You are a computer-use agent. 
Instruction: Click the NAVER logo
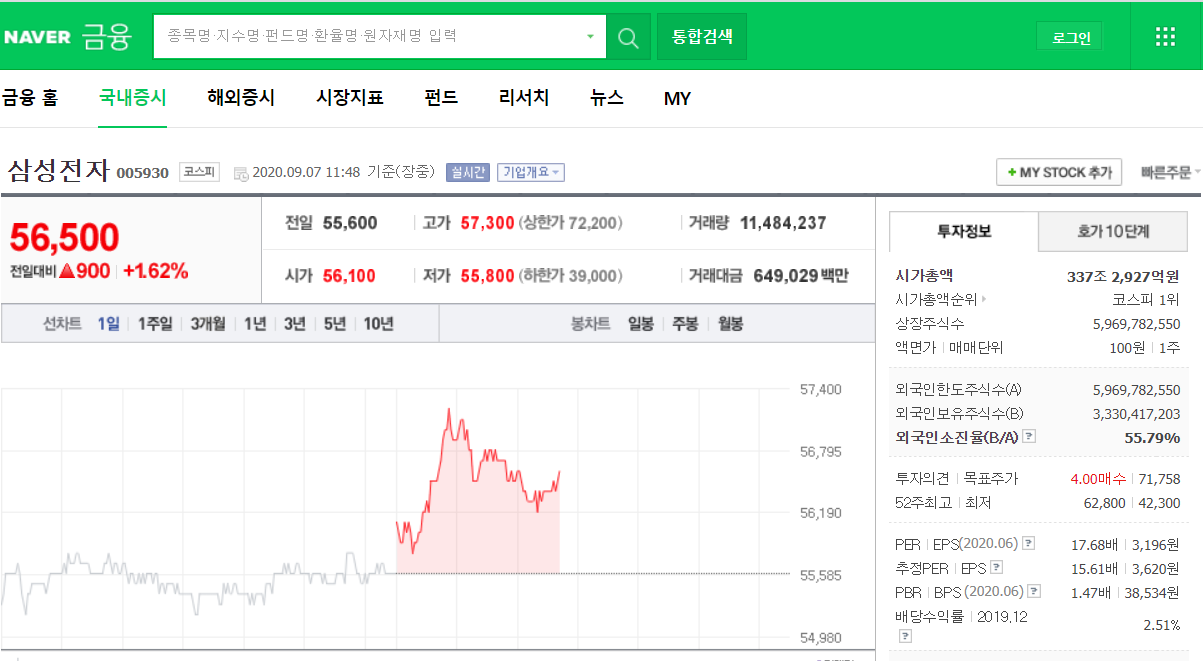tap(38, 37)
